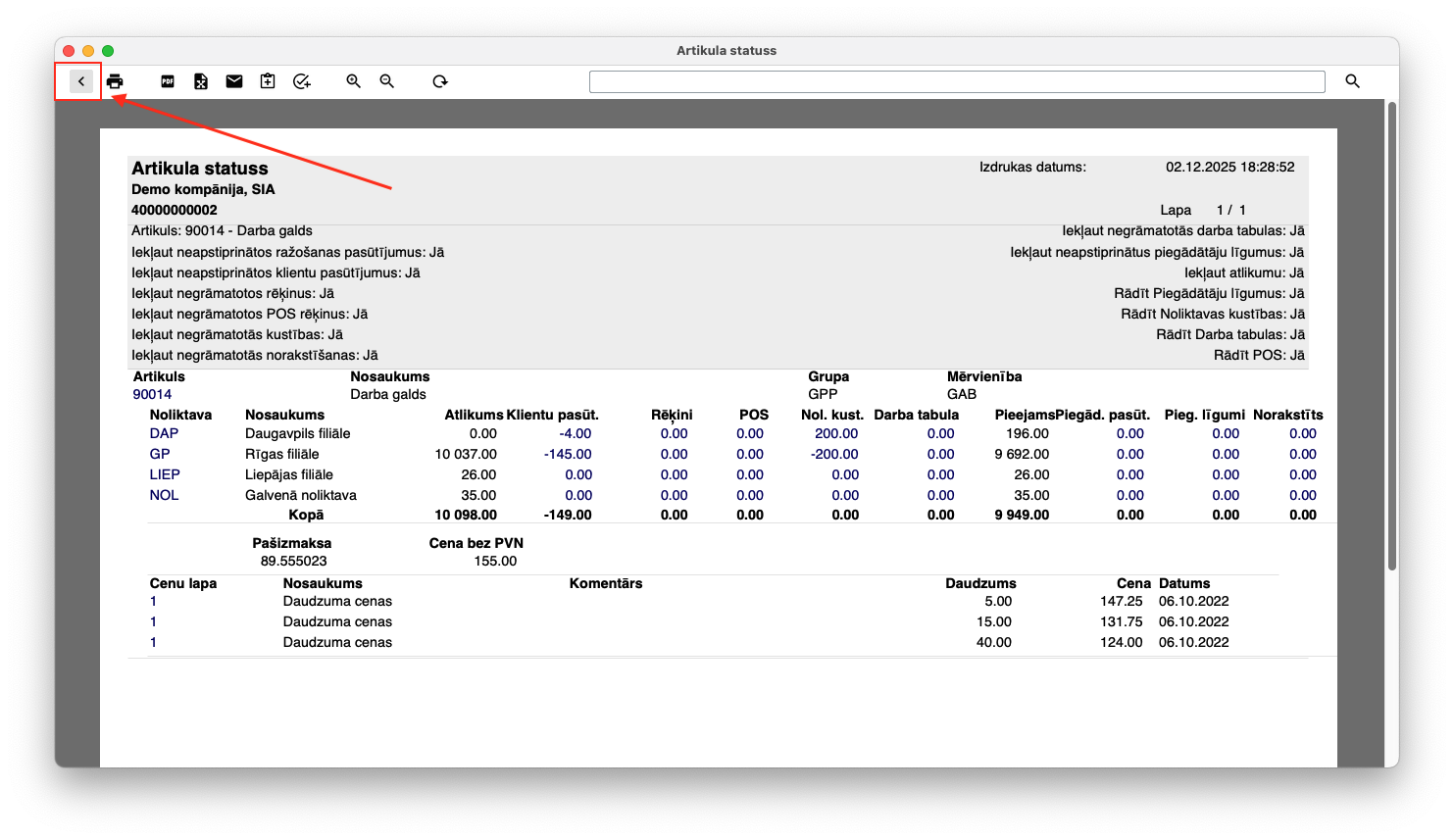Viewport: 1454px width, 840px height.
Task: Open the LIEP warehouse link
Action: 165,474
